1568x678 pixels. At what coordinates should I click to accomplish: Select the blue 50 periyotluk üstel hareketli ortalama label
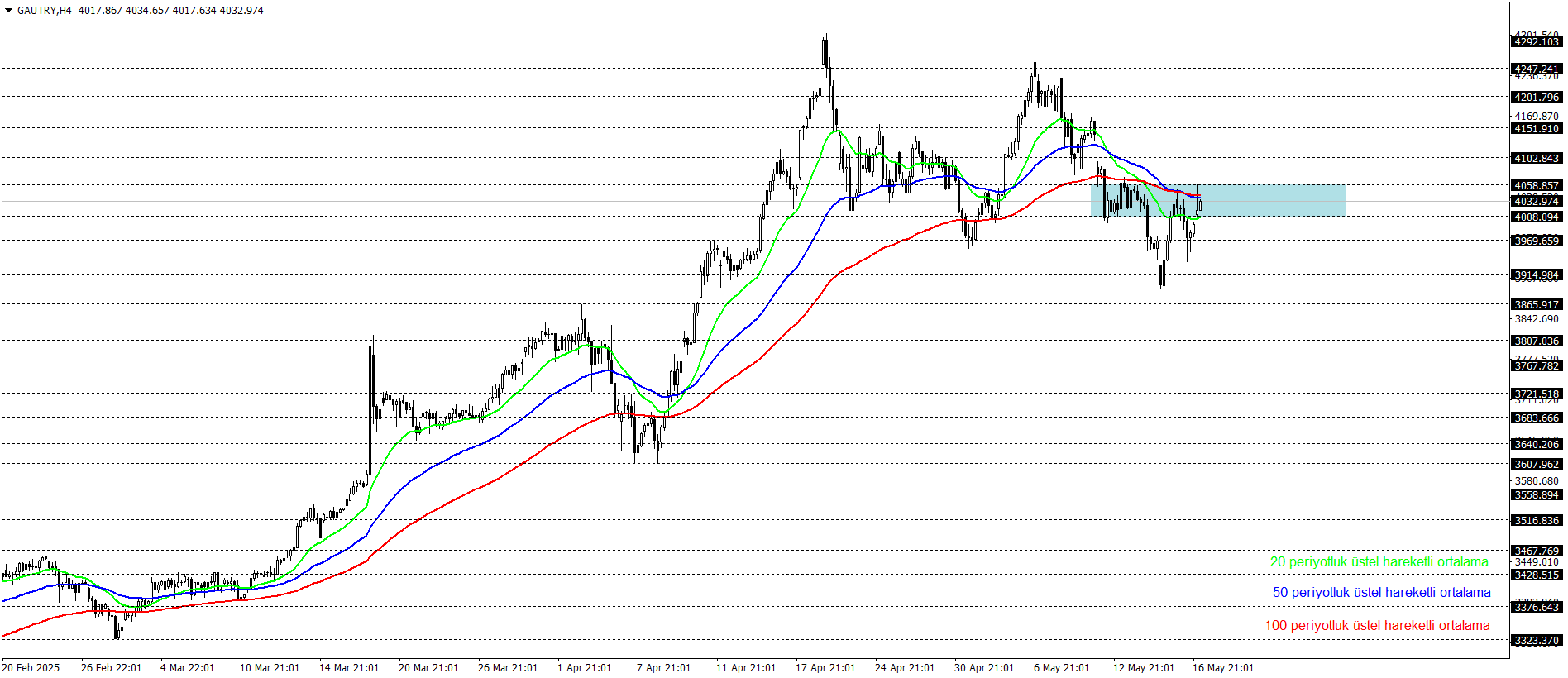(x=1381, y=593)
